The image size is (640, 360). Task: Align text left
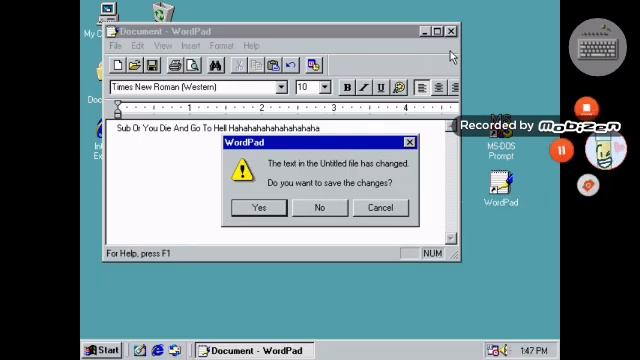pyautogui.click(x=422, y=87)
